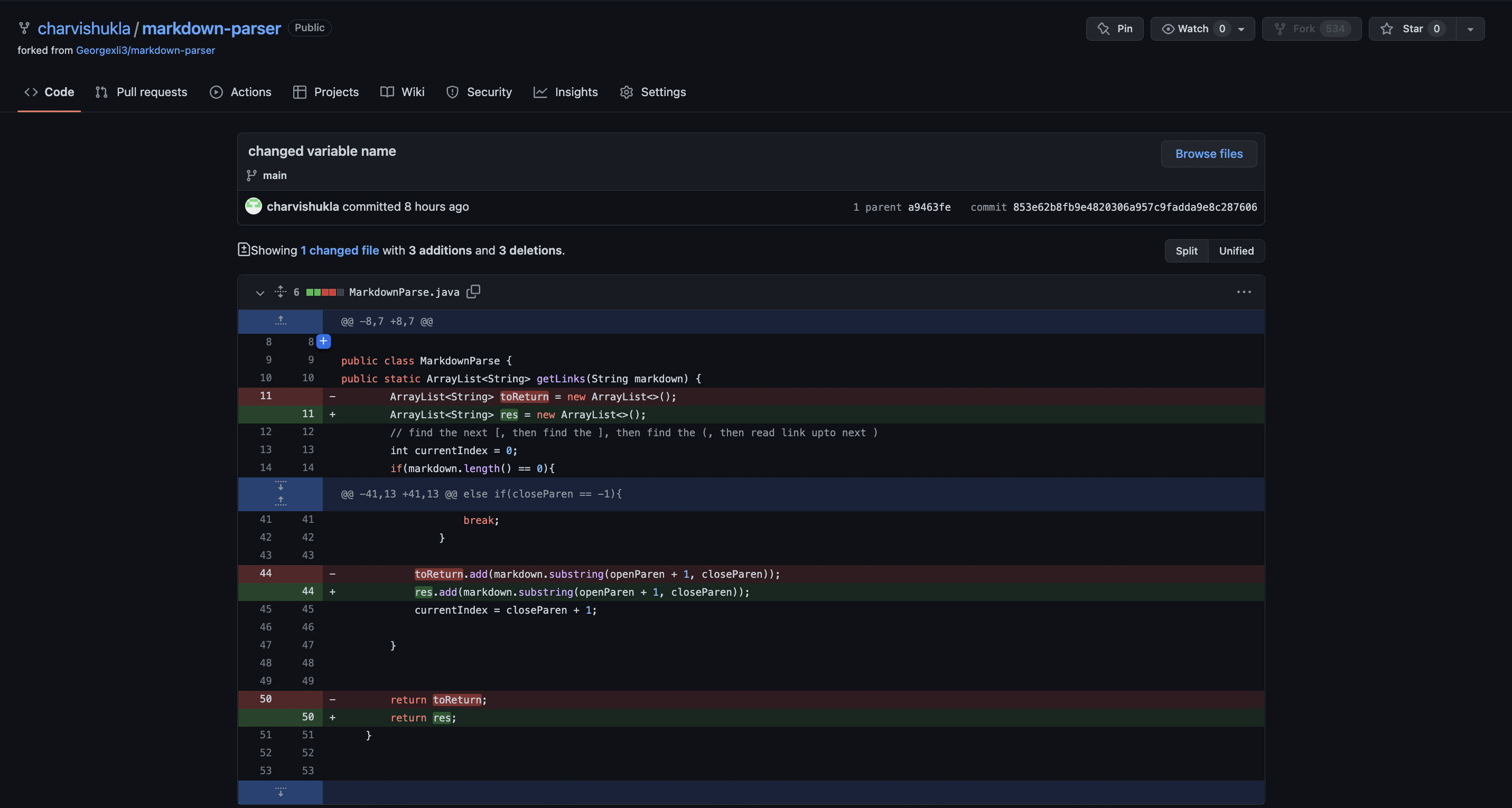This screenshot has width=1512, height=808.
Task: Expand down at bottom of diff
Action: pyautogui.click(x=281, y=792)
